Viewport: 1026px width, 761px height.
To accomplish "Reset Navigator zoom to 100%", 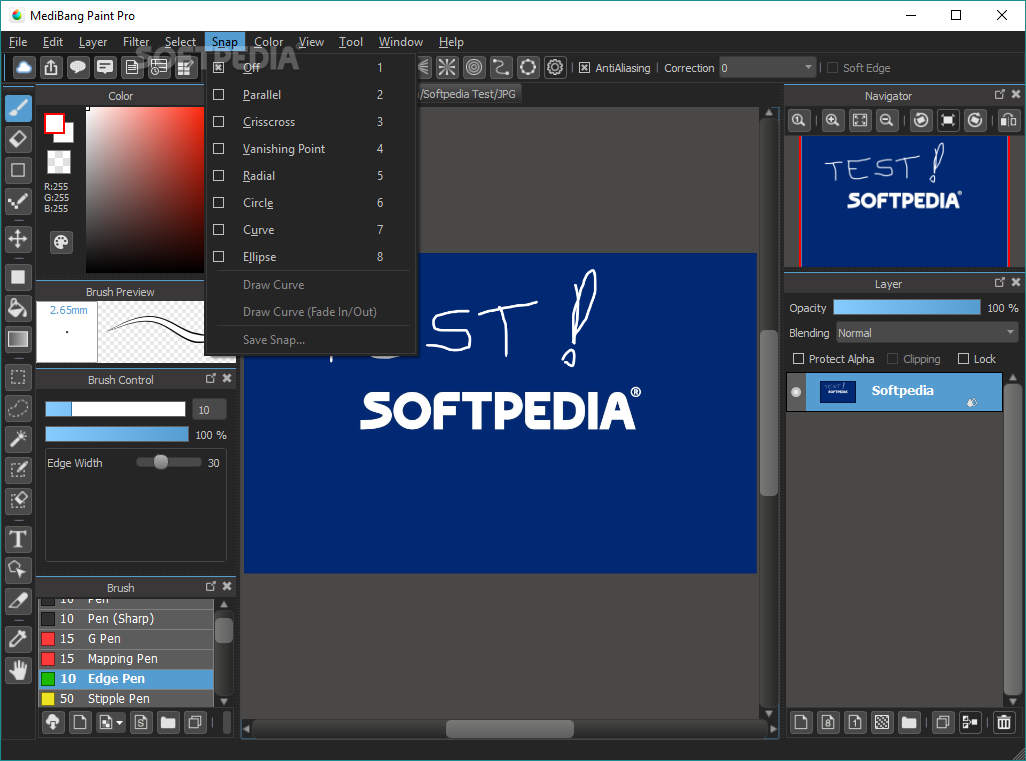I will coord(798,120).
